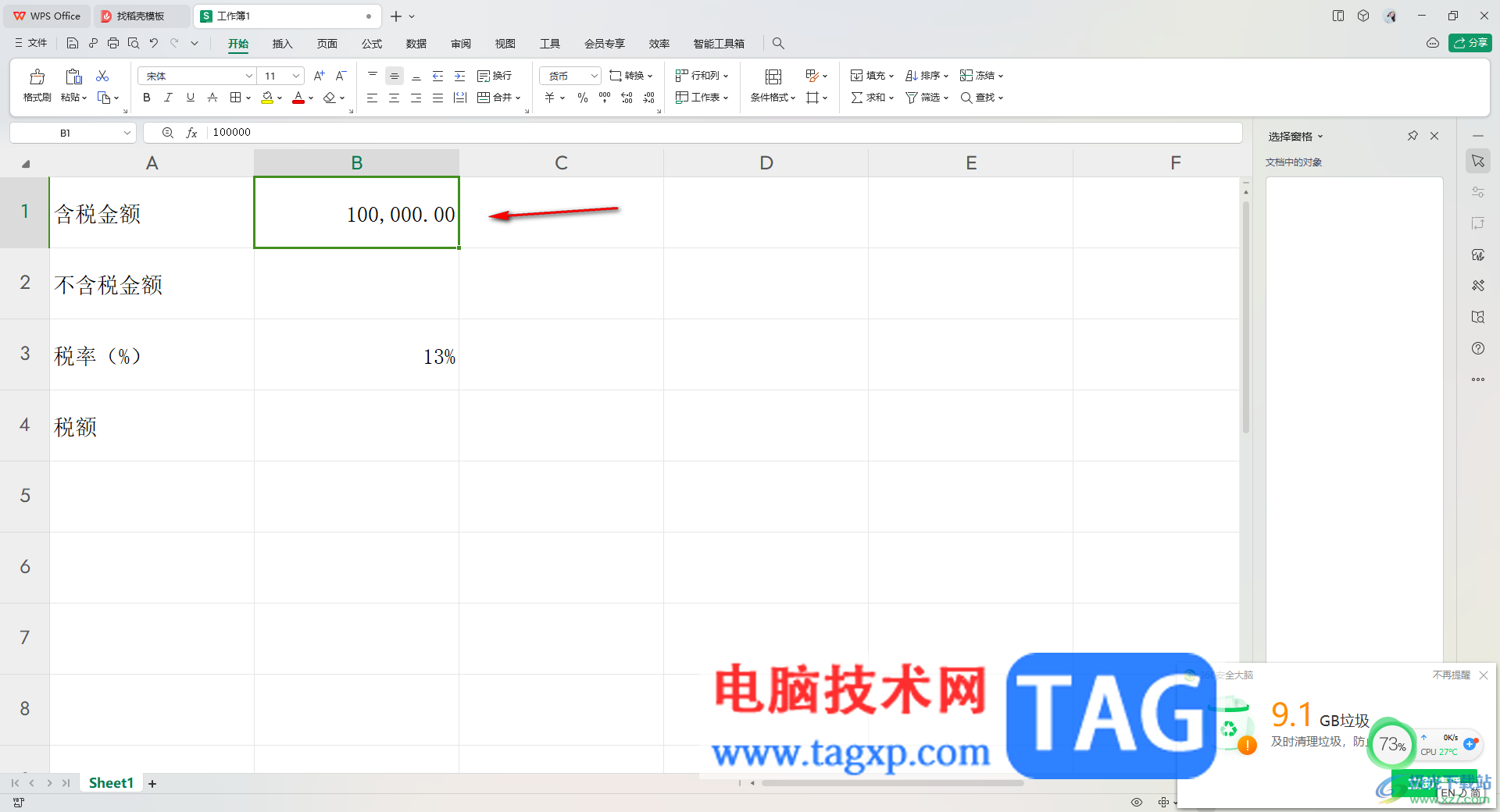Center text horizontally

click(x=395, y=98)
